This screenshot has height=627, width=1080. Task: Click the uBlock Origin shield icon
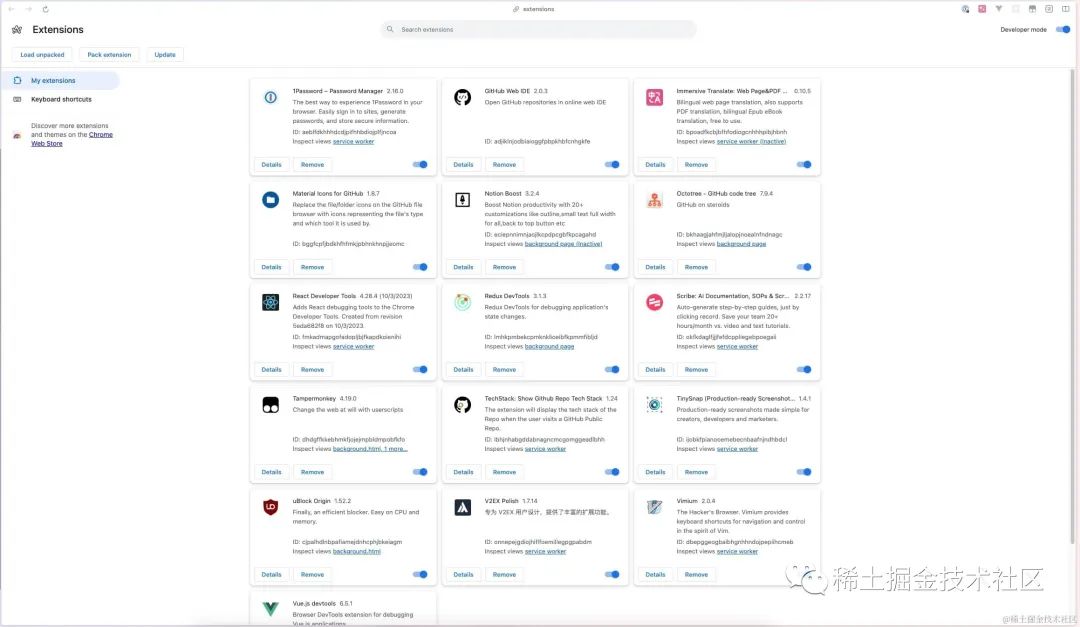click(270, 507)
